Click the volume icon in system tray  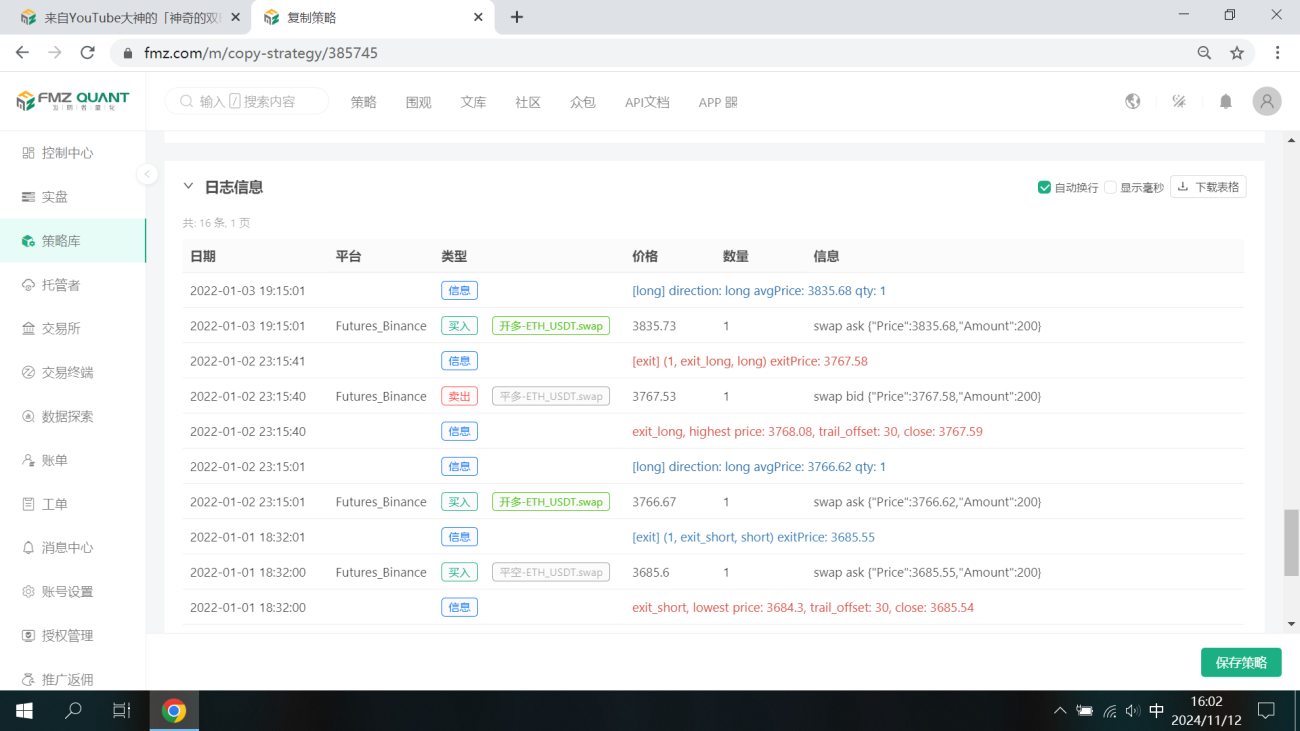pos(1133,711)
